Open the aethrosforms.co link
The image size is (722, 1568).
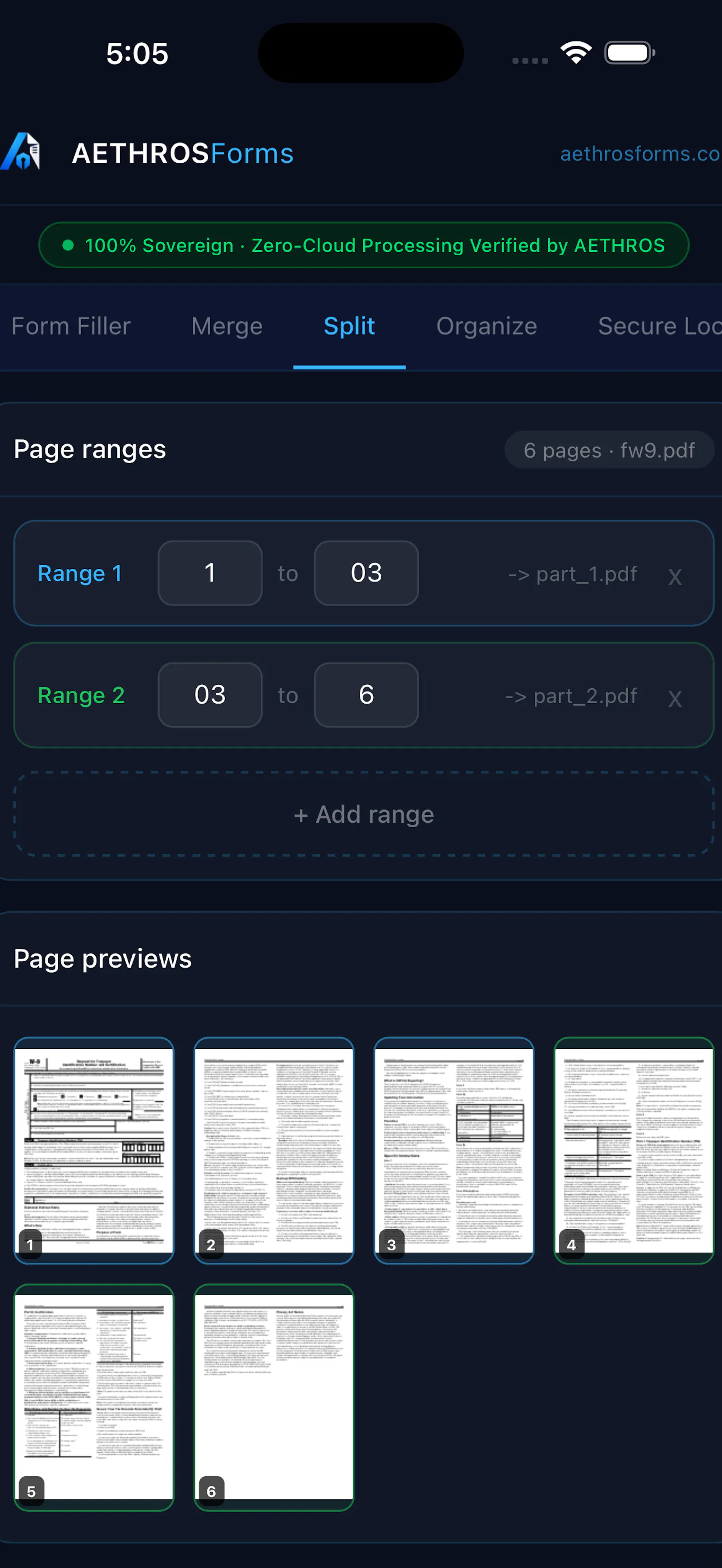click(x=640, y=153)
